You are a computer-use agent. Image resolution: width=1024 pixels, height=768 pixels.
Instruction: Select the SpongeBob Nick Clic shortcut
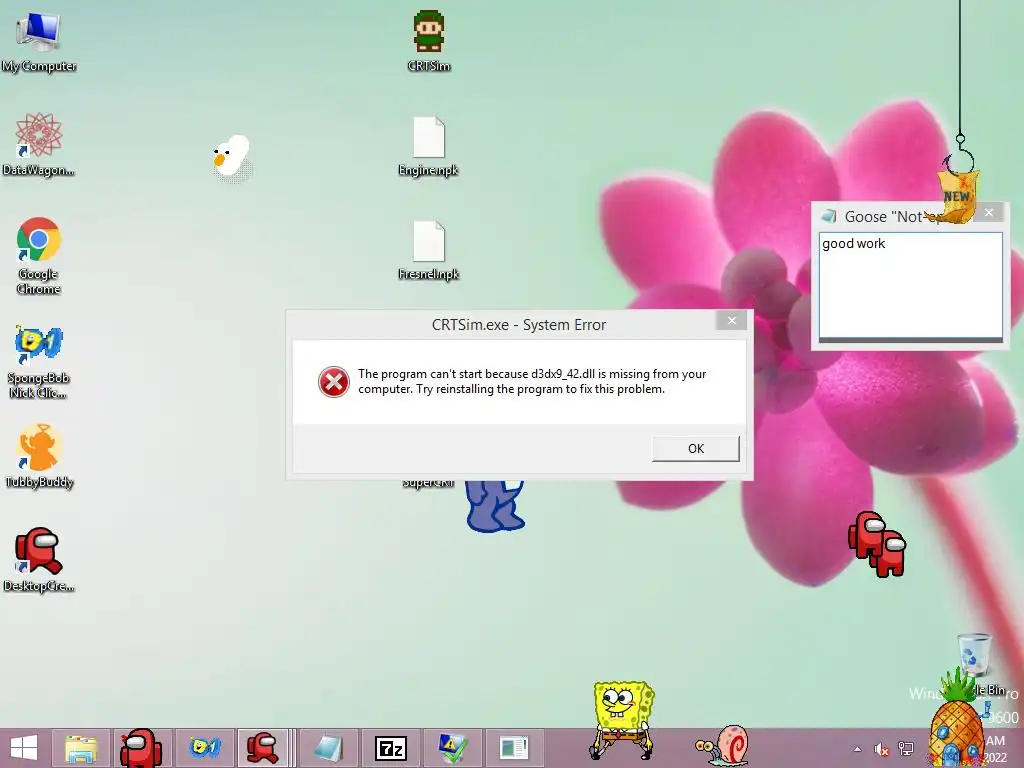pyautogui.click(x=39, y=362)
